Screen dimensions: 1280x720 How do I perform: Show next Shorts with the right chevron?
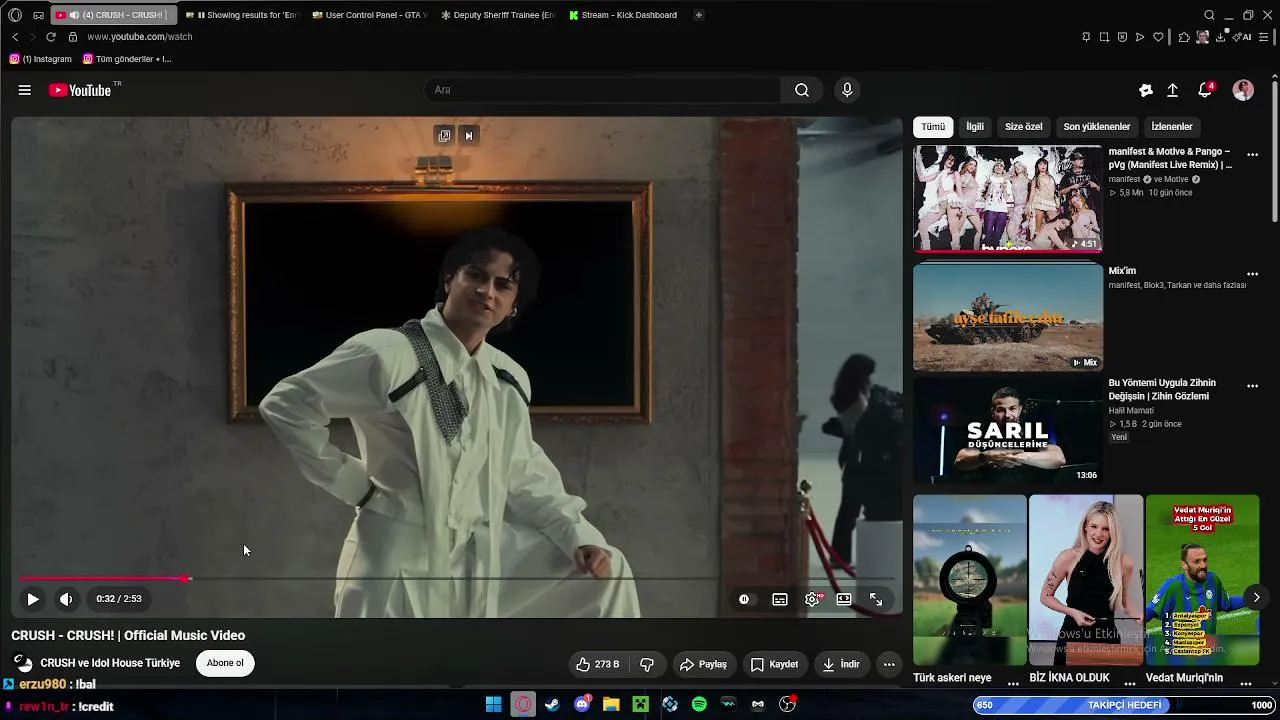tap(1256, 598)
